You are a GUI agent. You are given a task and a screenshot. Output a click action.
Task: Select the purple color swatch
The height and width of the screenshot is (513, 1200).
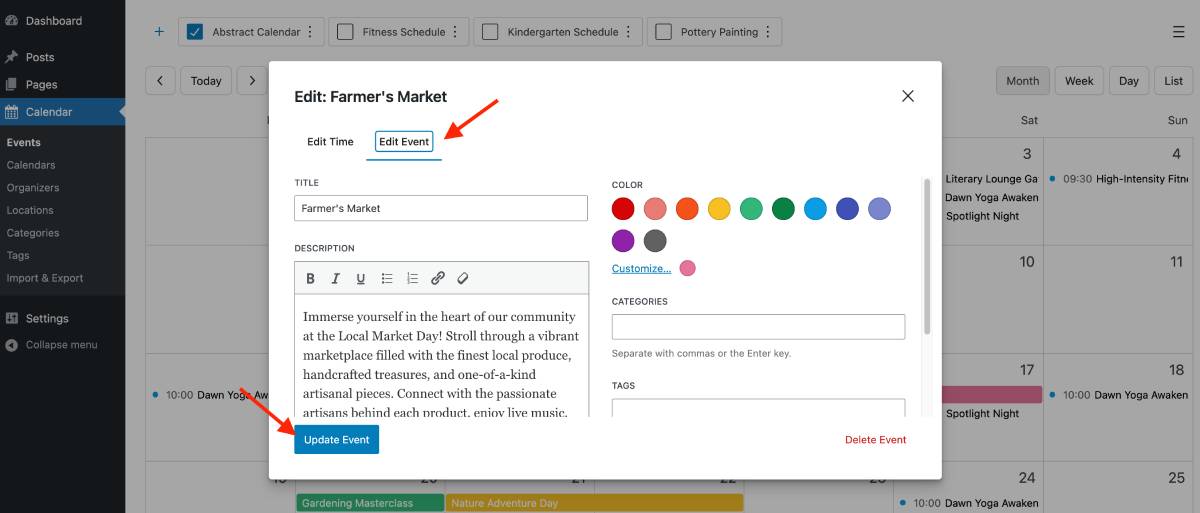(623, 241)
